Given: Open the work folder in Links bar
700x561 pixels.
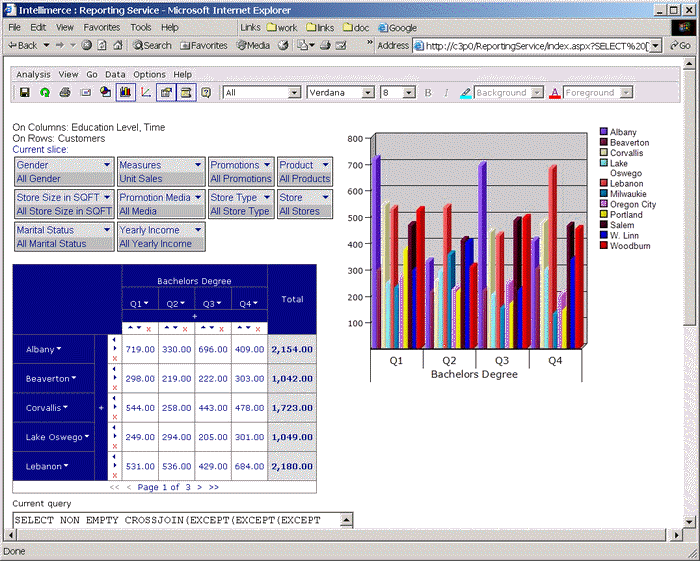Looking at the screenshot, I should pyautogui.click(x=282, y=28).
